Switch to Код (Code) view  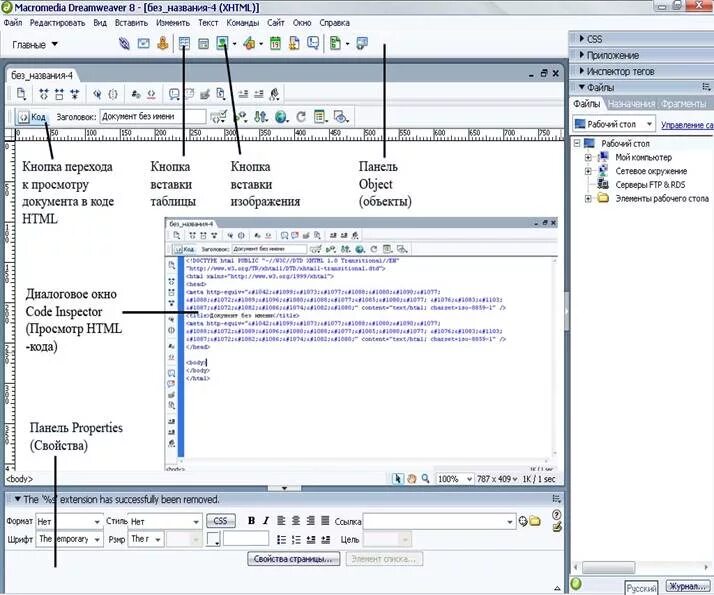(32, 117)
